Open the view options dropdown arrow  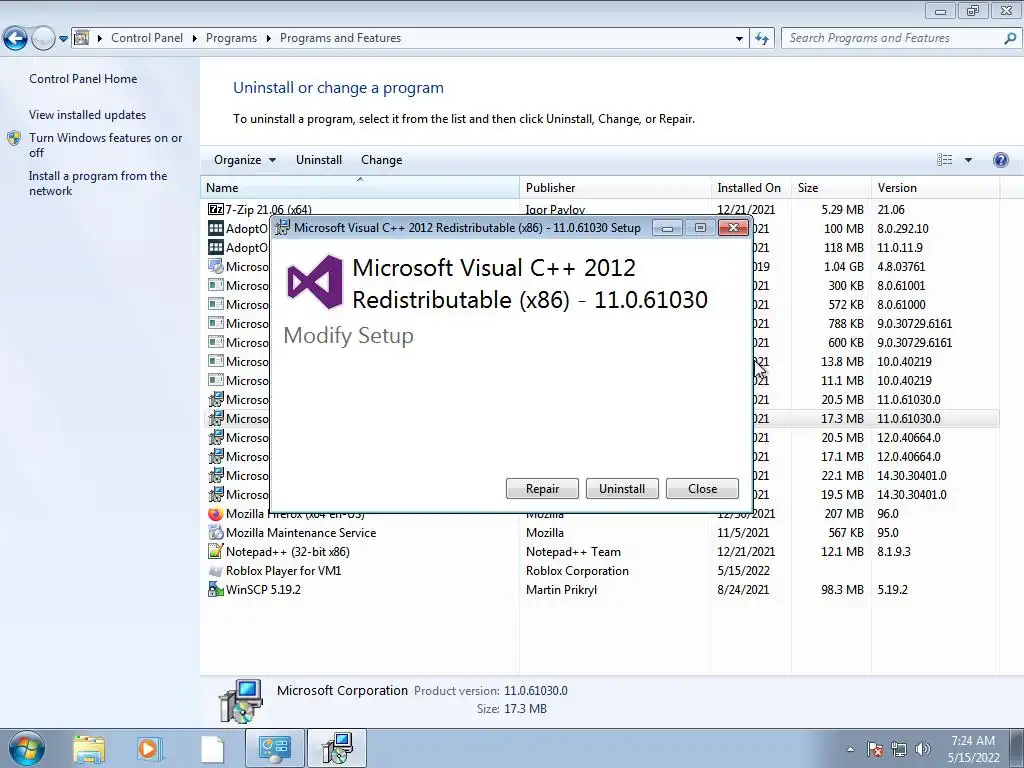[x=968, y=160]
